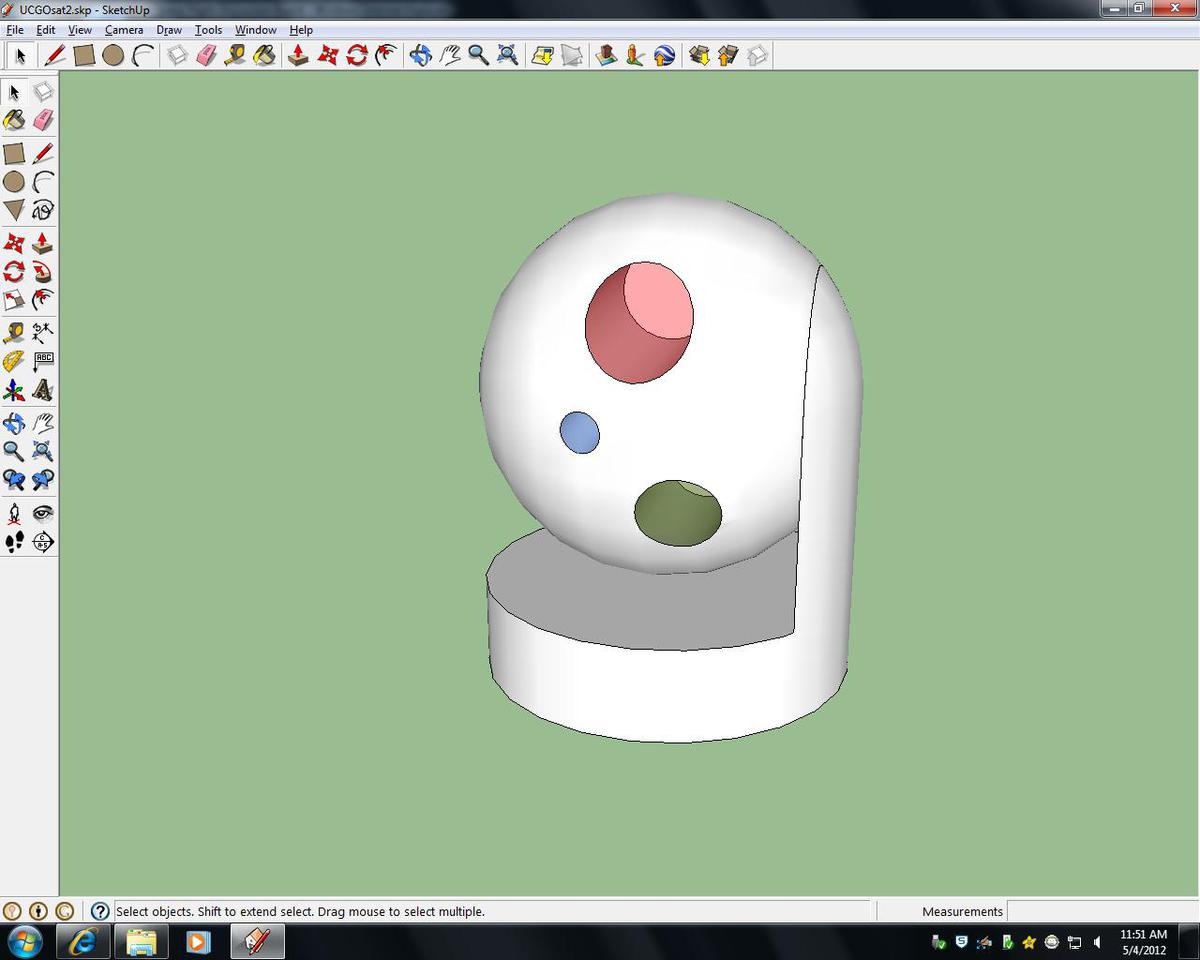Choose the Dimension tool
Screen dimensions: 1200x960
point(43,333)
